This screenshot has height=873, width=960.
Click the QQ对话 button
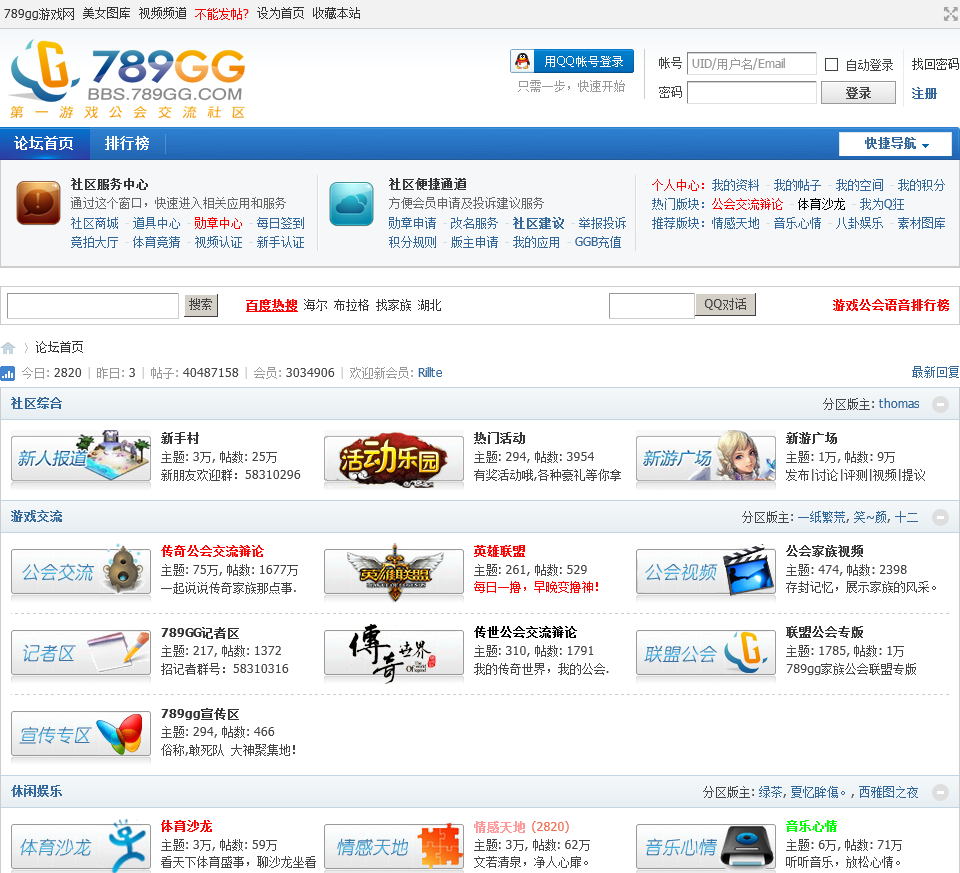tap(726, 304)
